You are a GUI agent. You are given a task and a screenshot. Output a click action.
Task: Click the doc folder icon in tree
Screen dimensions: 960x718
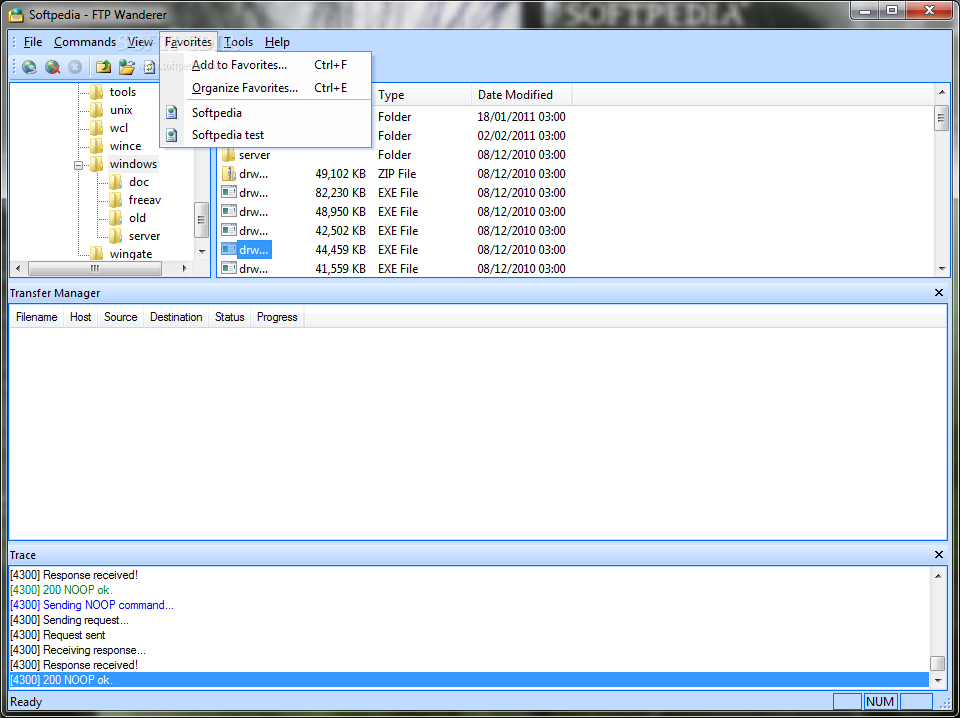116,182
